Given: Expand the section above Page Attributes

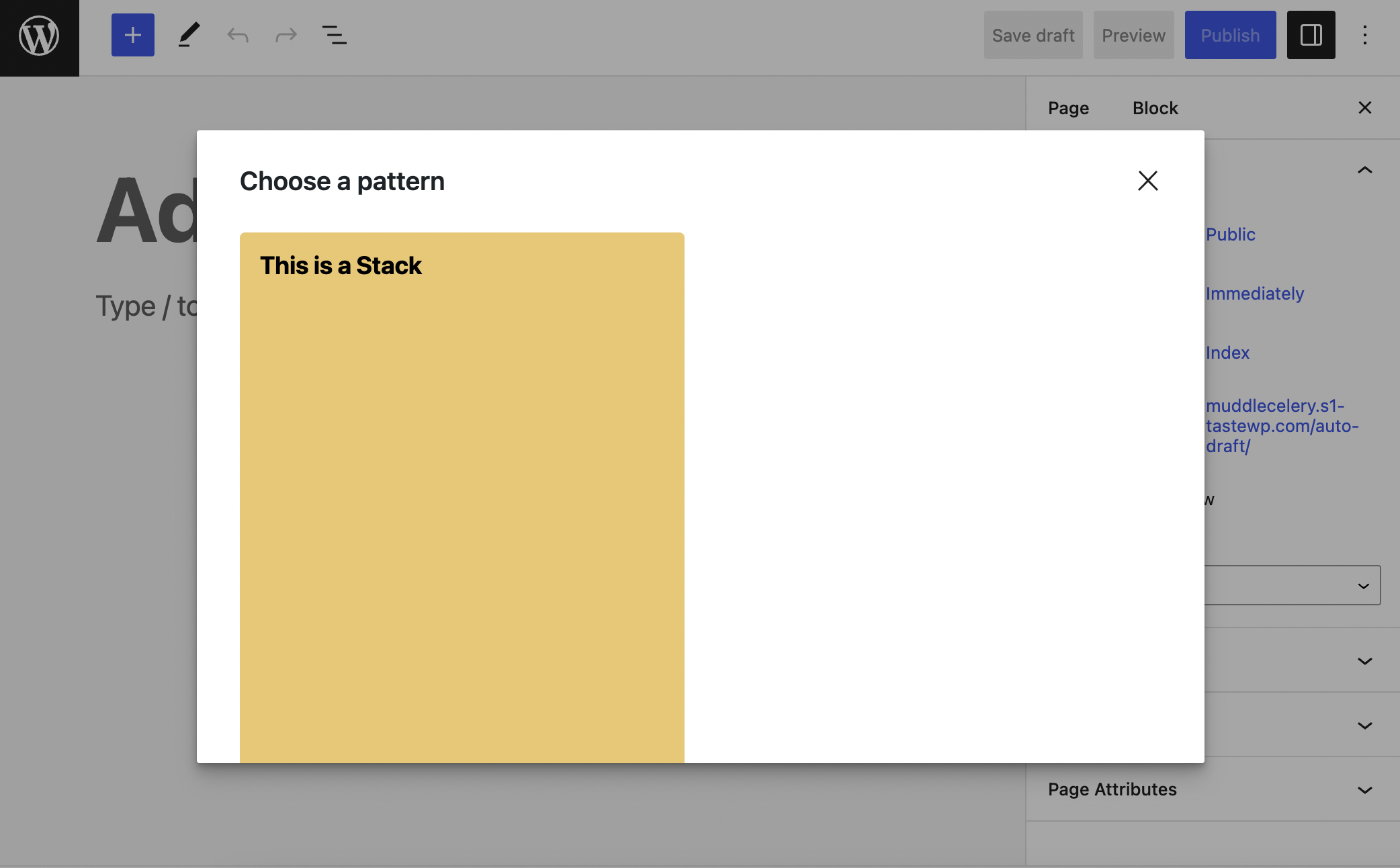Looking at the screenshot, I should pos(1364,726).
